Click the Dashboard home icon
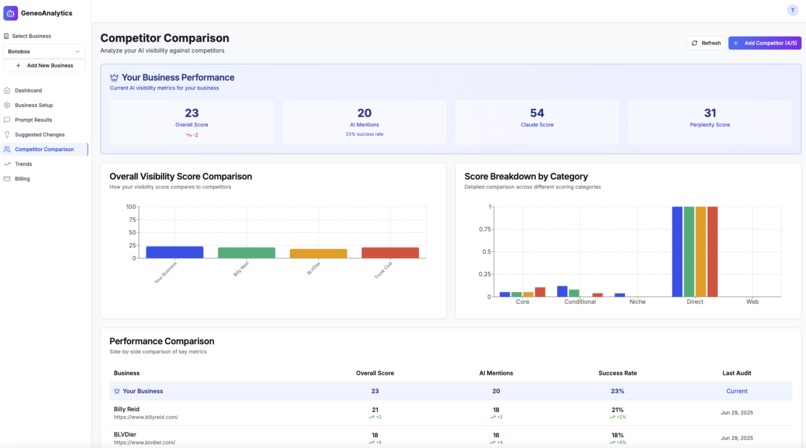 pos(7,90)
